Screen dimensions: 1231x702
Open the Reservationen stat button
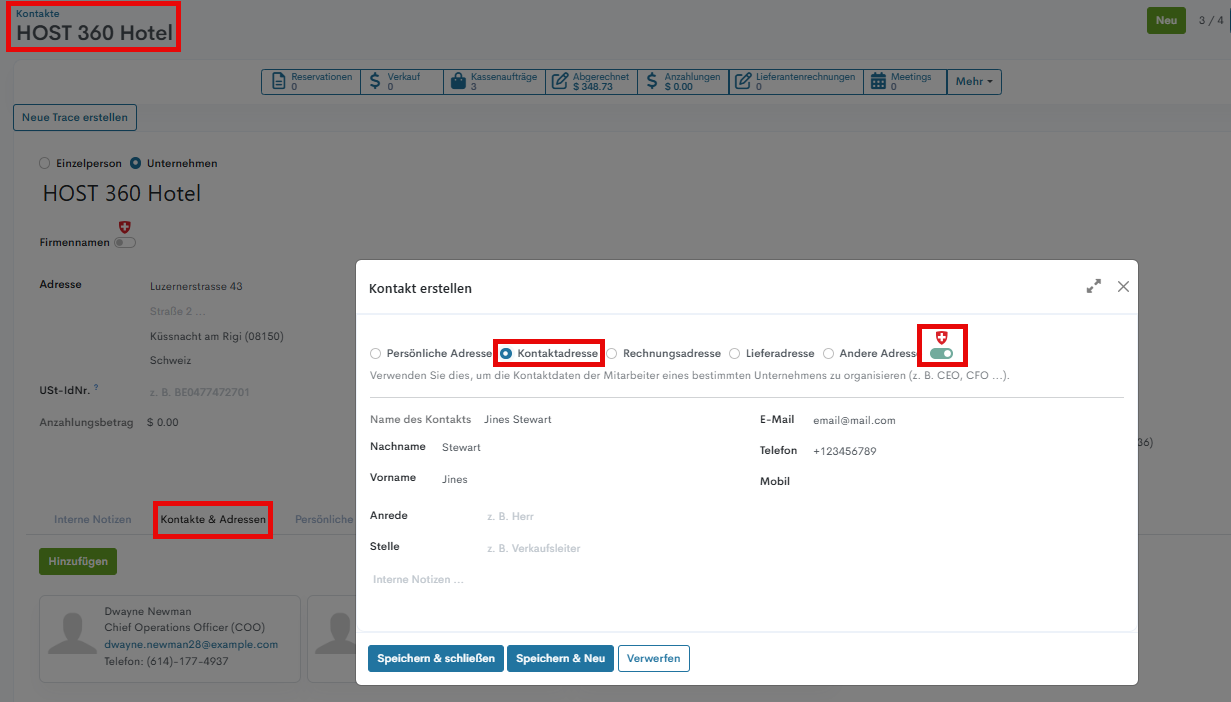[311, 82]
